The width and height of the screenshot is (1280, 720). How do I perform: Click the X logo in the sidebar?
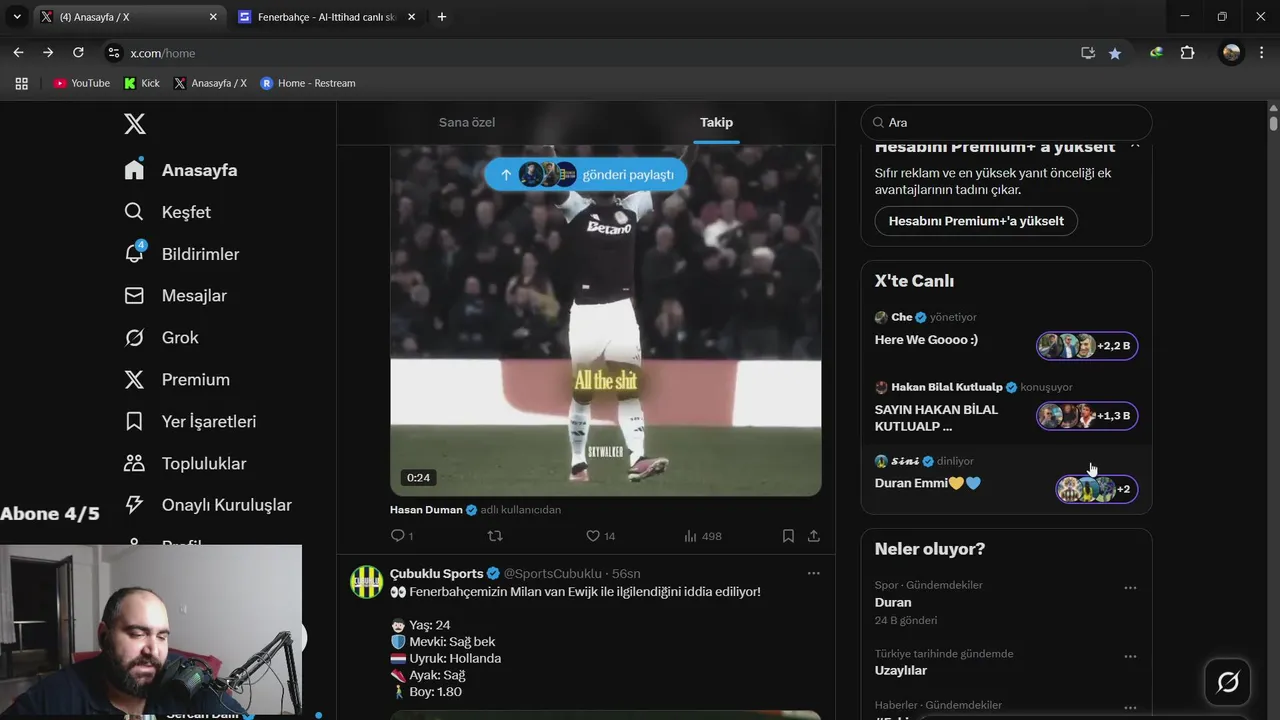pyautogui.click(x=135, y=124)
